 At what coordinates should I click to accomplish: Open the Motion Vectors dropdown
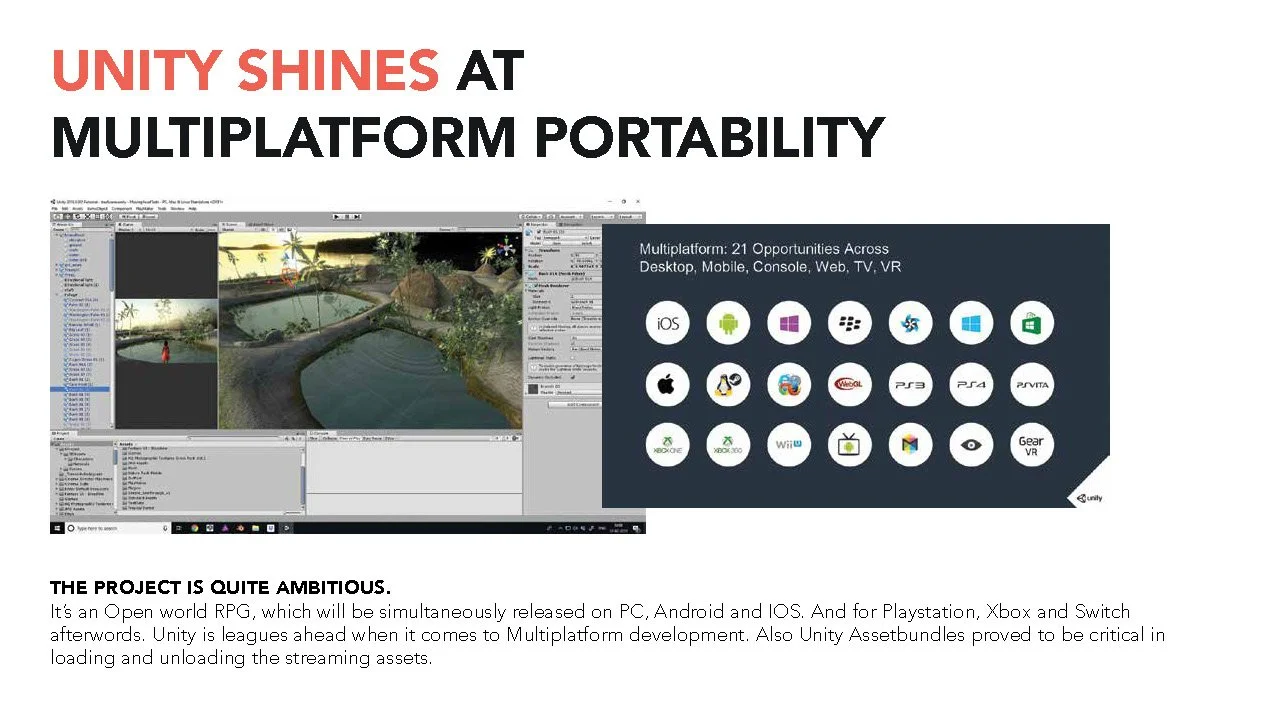coord(585,349)
